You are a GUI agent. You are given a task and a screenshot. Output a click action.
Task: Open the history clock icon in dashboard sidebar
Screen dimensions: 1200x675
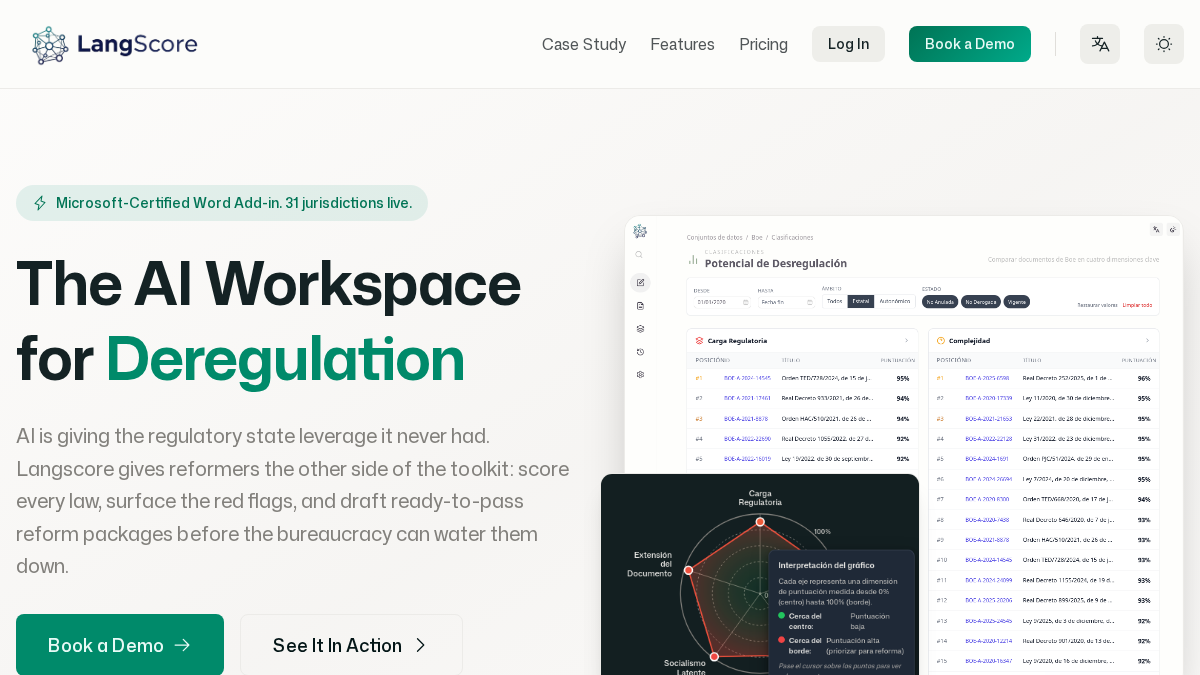point(640,352)
